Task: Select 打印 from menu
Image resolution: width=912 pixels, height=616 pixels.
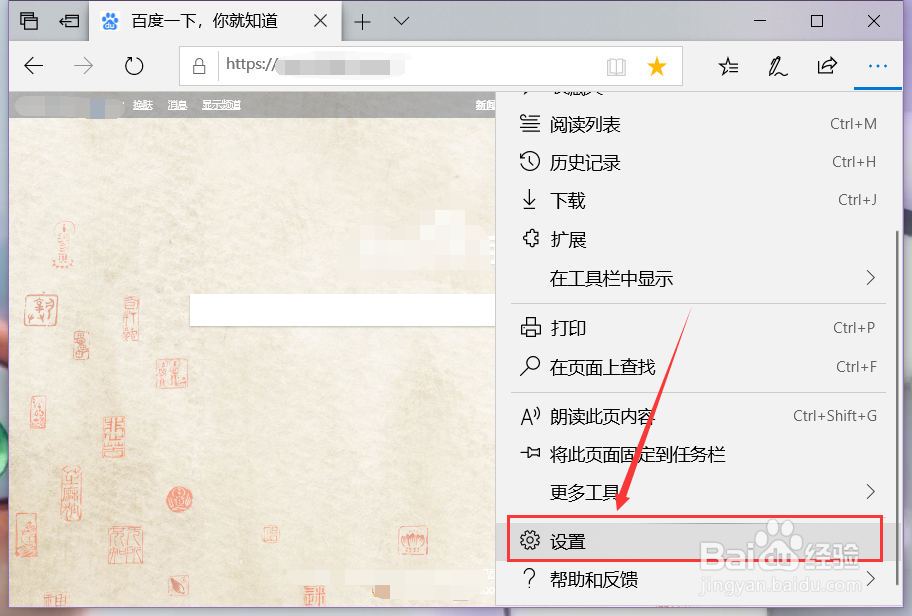Action: click(x=697, y=328)
